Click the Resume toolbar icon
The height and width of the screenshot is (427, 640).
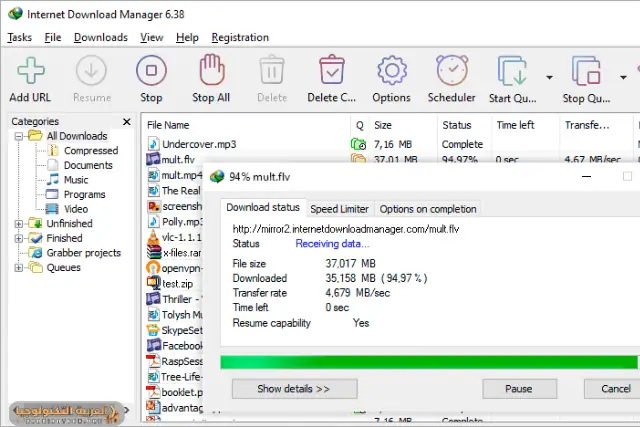[x=91, y=71]
